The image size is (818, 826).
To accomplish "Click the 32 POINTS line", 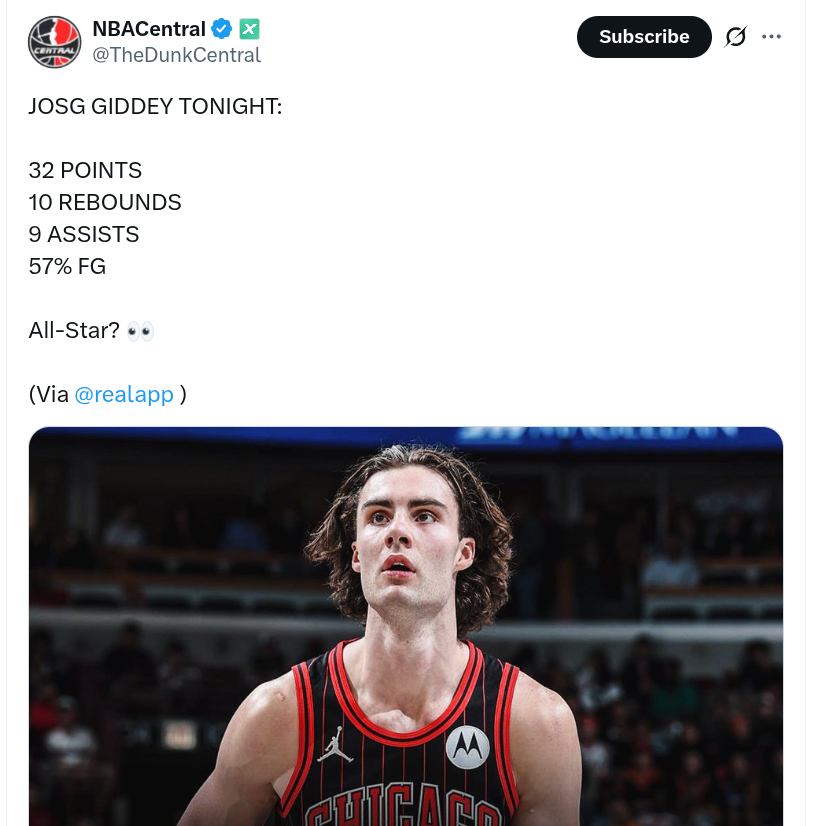I will pos(85,170).
